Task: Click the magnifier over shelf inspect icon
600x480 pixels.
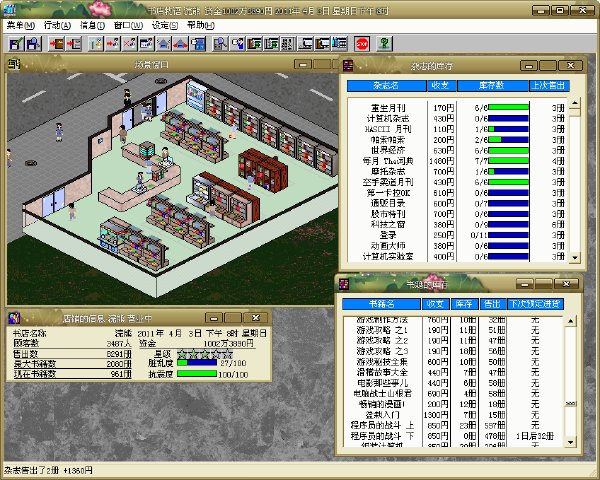Action: pyautogui.click(x=220, y=44)
